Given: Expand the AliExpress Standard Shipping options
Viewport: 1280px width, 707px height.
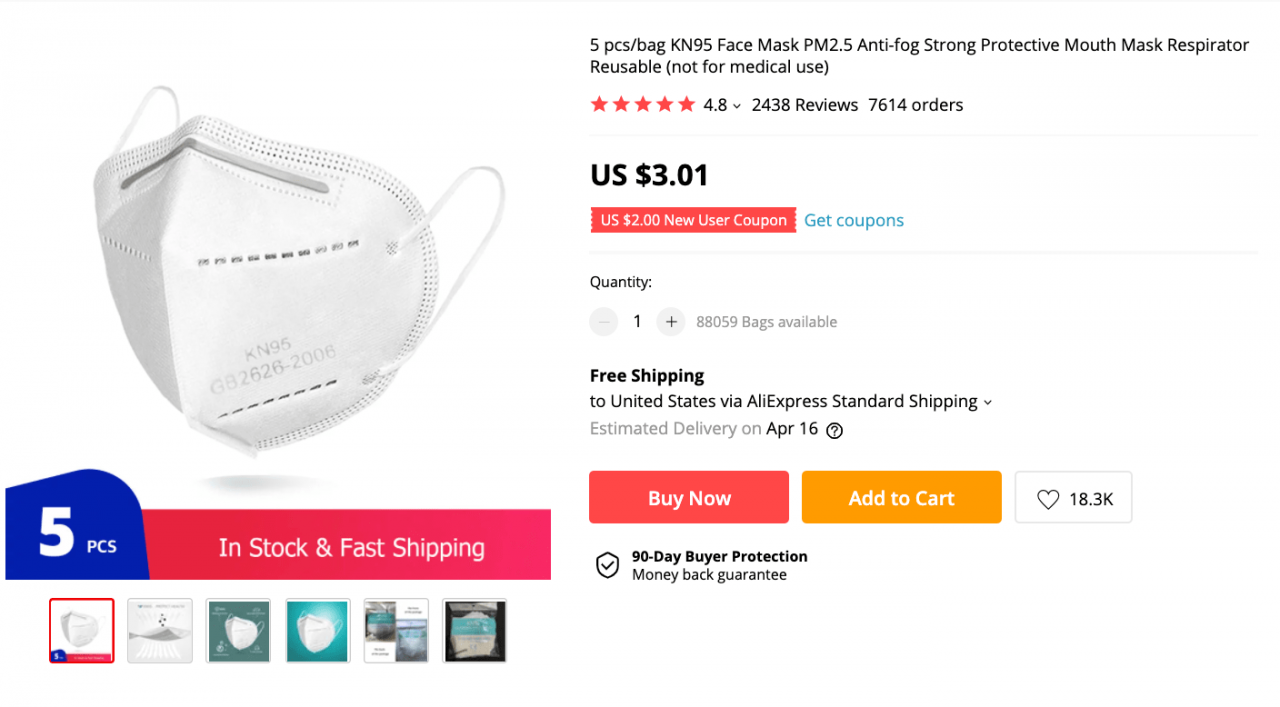Looking at the screenshot, I should coord(988,401).
